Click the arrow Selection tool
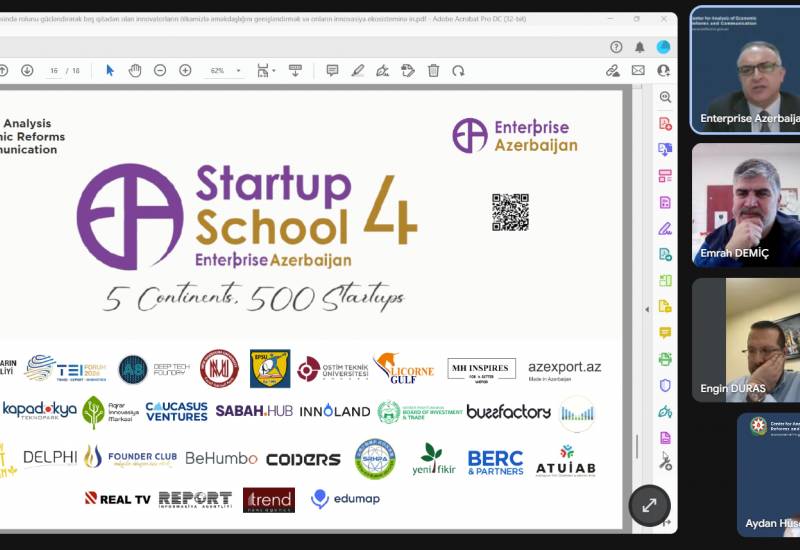The image size is (800, 550). click(110, 70)
